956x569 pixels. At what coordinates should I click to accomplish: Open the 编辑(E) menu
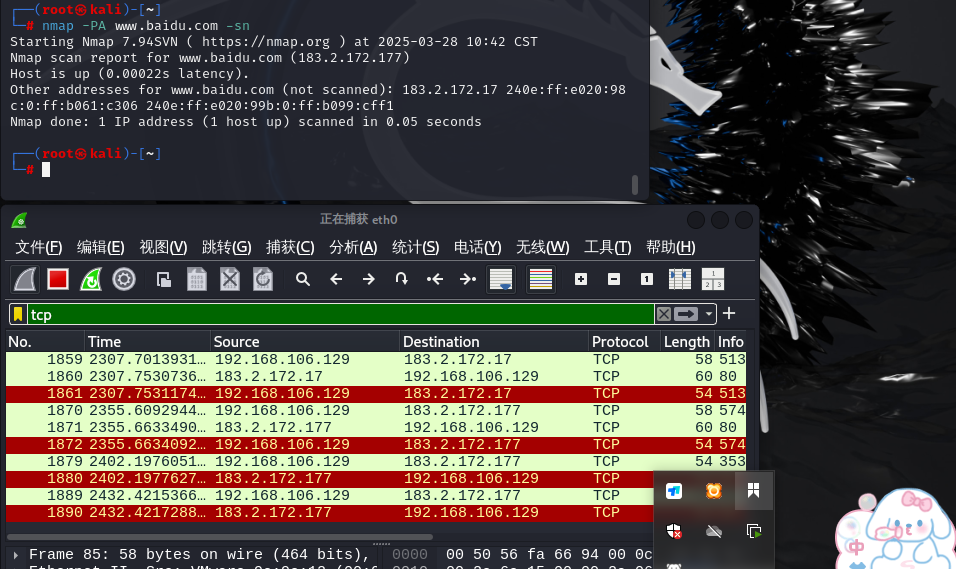[101, 247]
